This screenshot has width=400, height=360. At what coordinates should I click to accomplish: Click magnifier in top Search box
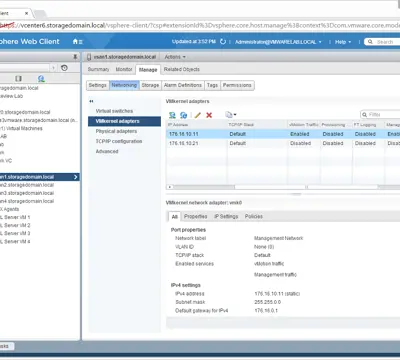[370, 42]
